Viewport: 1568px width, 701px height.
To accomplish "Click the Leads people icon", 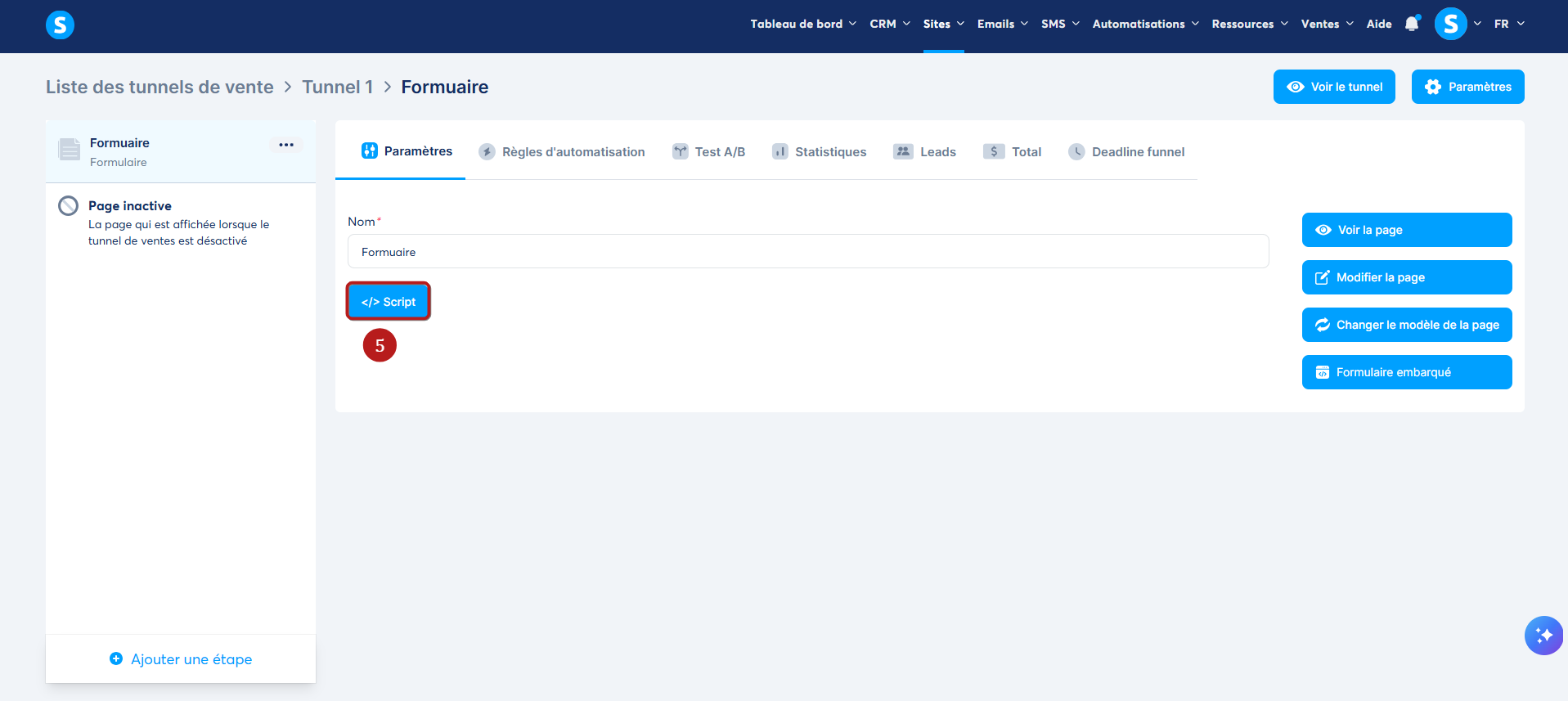I will click(x=903, y=151).
